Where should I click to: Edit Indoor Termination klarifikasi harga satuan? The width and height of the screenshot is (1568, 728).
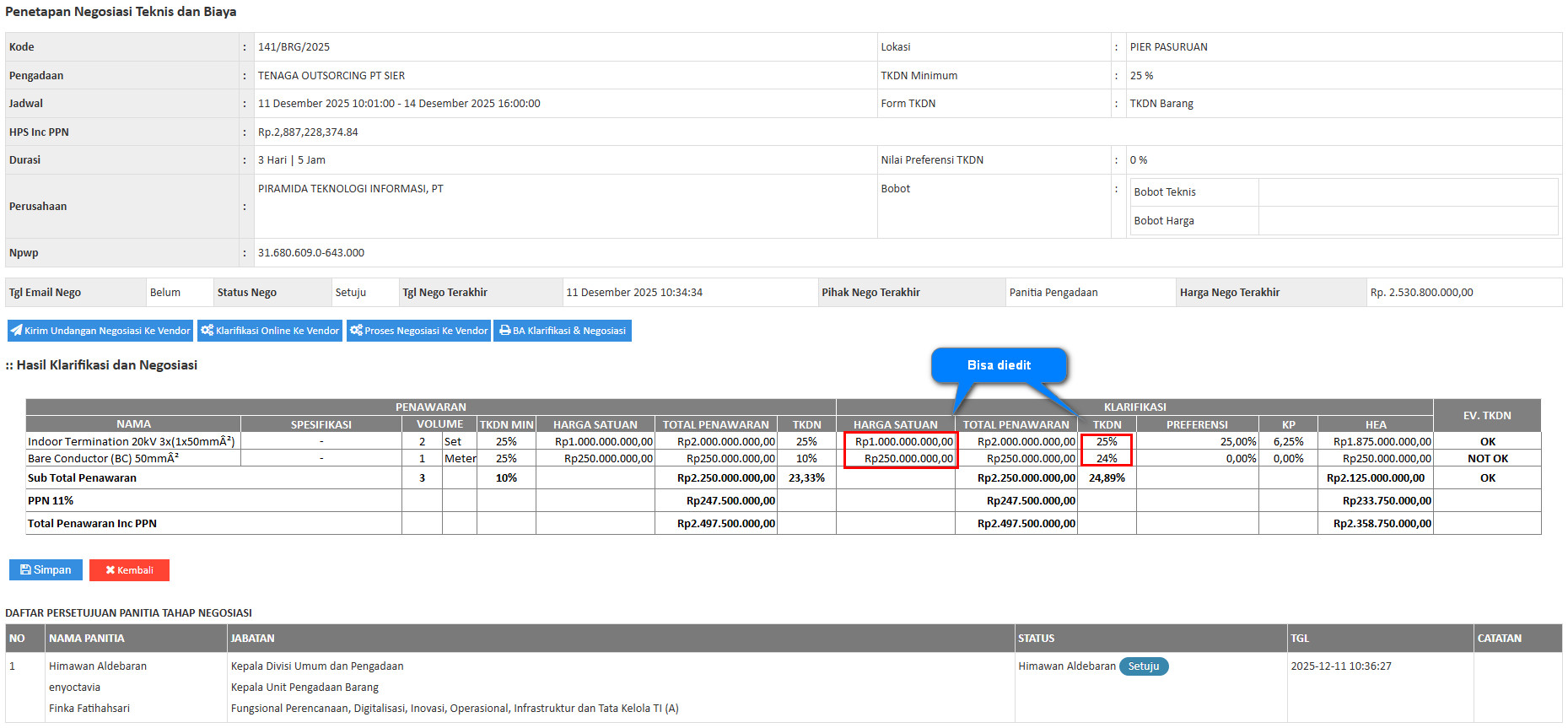(901, 442)
